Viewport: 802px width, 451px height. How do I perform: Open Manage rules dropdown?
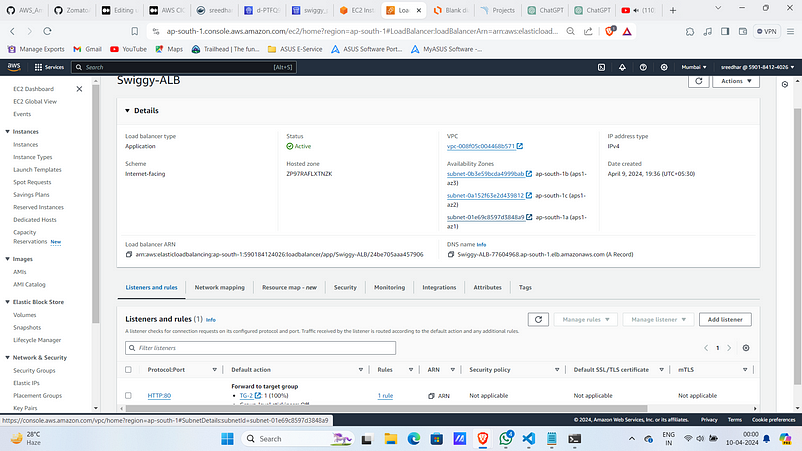(x=586, y=320)
